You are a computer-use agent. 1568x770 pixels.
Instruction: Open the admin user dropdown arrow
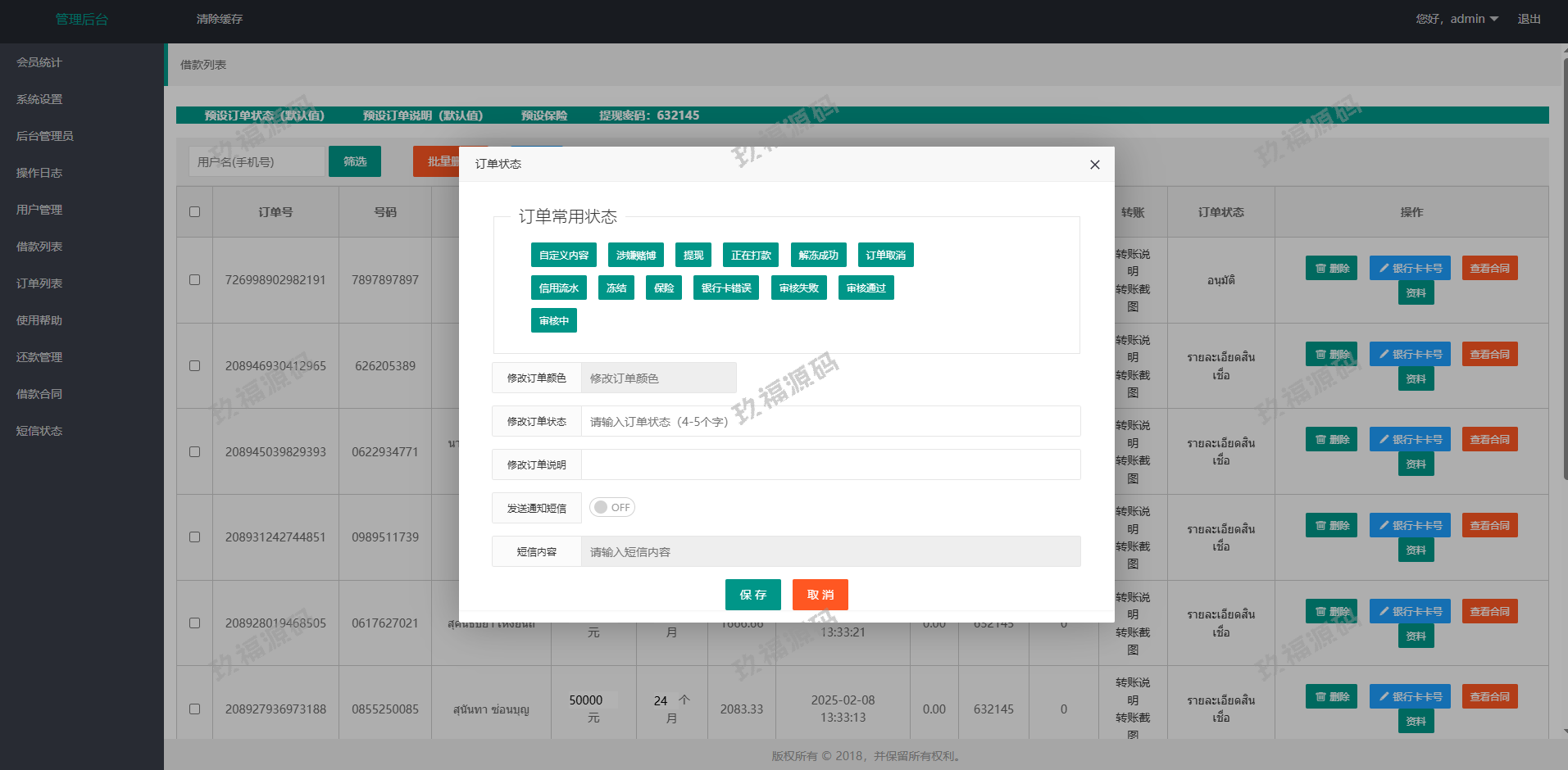tap(1493, 19)
